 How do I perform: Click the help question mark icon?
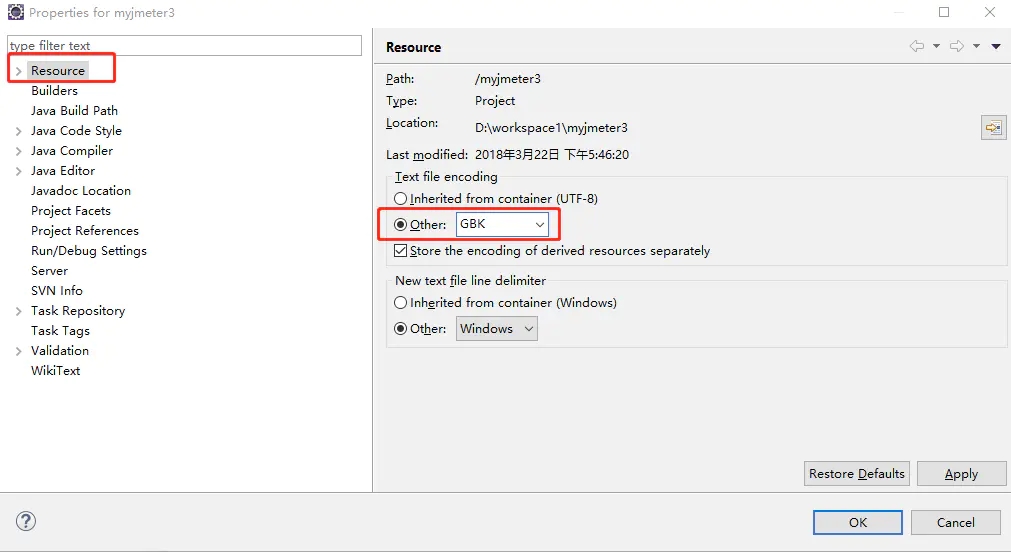pyautogui.click(x=26, y=521)
